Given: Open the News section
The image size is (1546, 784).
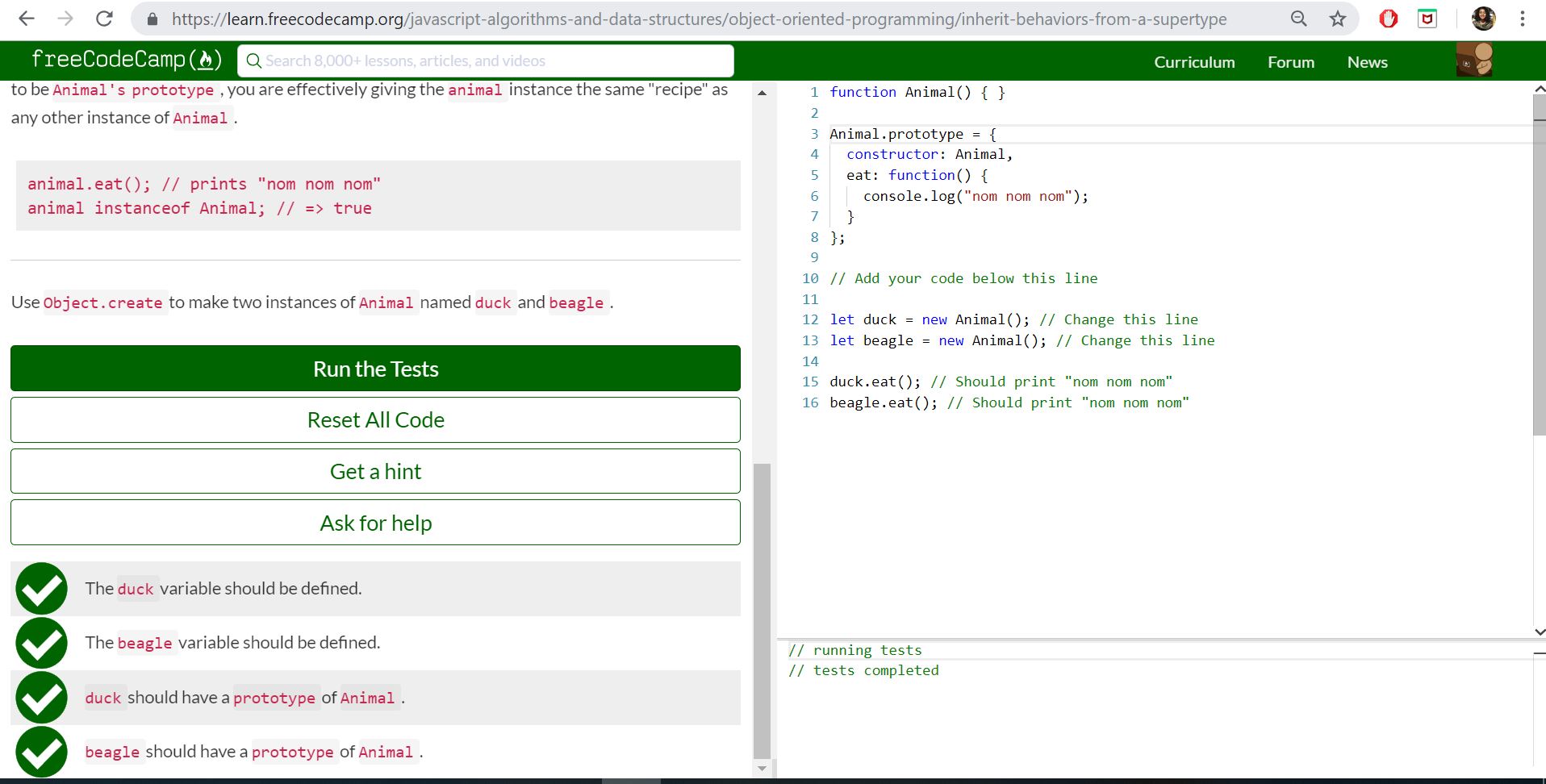Looking at the screenshot, I should tap(1367, 61).
